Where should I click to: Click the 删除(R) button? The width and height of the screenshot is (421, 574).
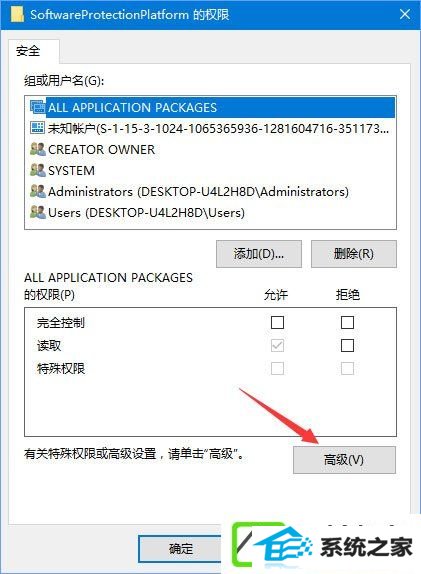354,254
